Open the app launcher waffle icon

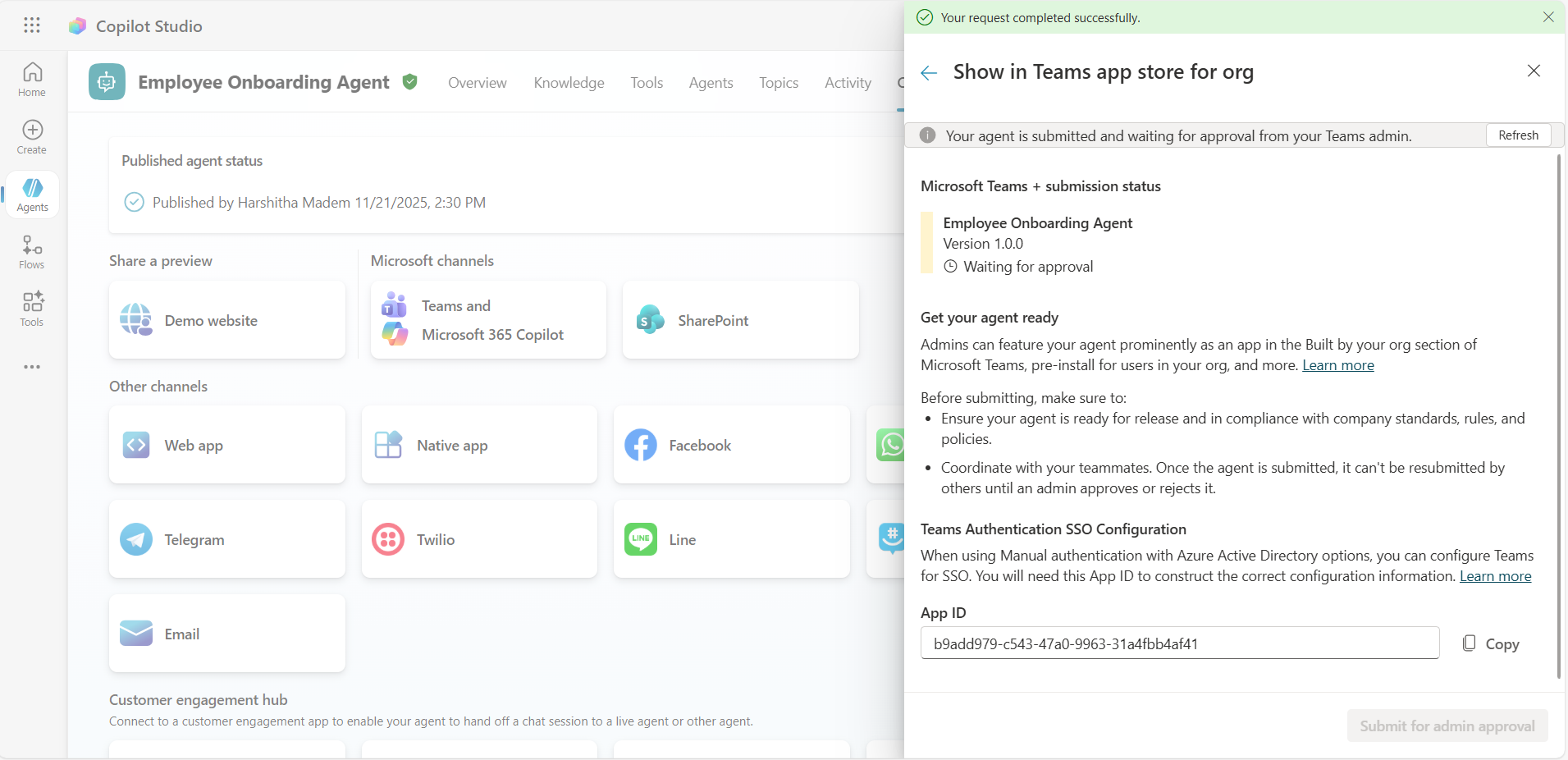[32, 25]
